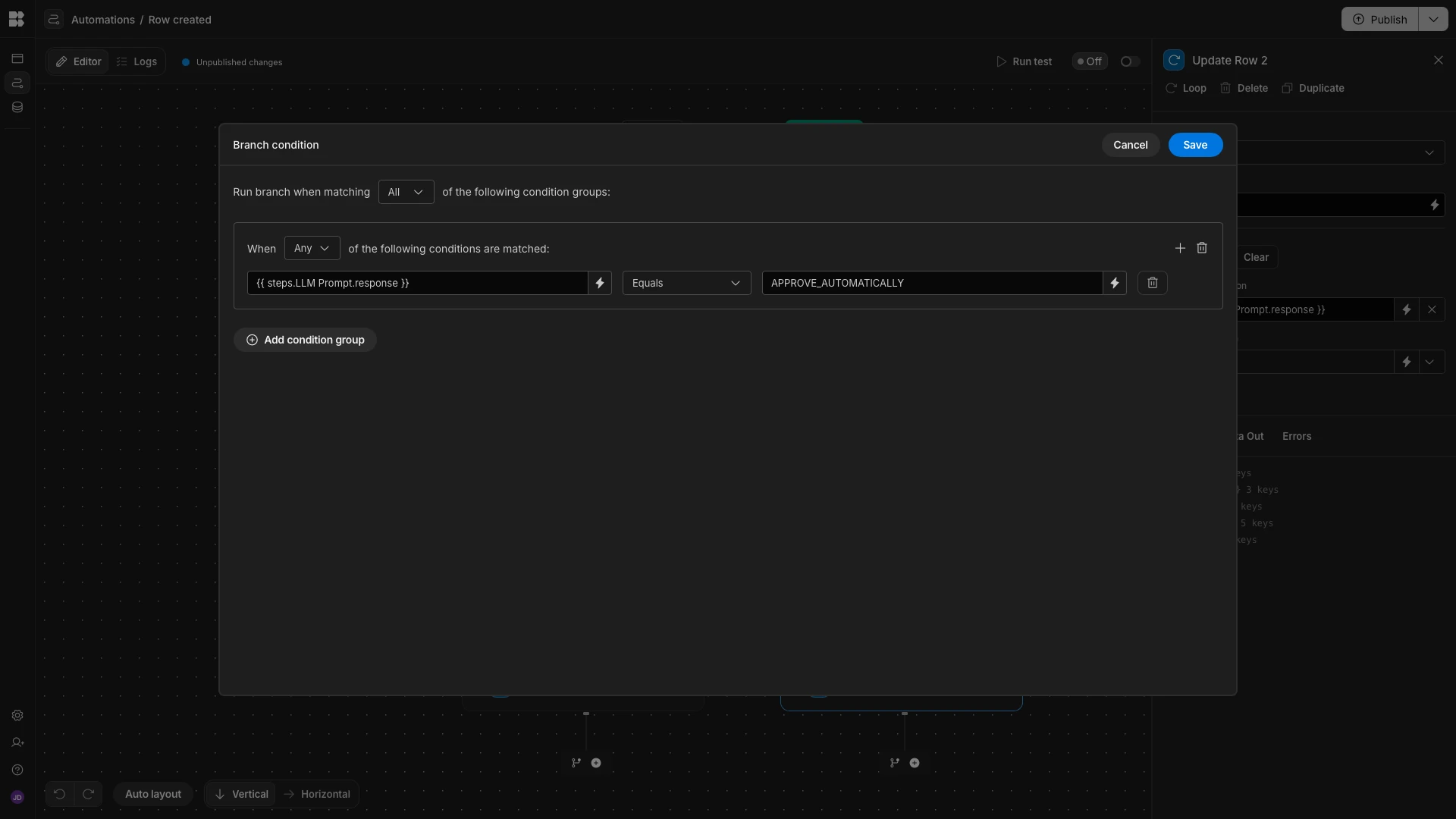Click the lightning binding icon beside steps.LLM Prompt.response
The height and width of the screenshot is (819, 1456).
pos(600,283)
